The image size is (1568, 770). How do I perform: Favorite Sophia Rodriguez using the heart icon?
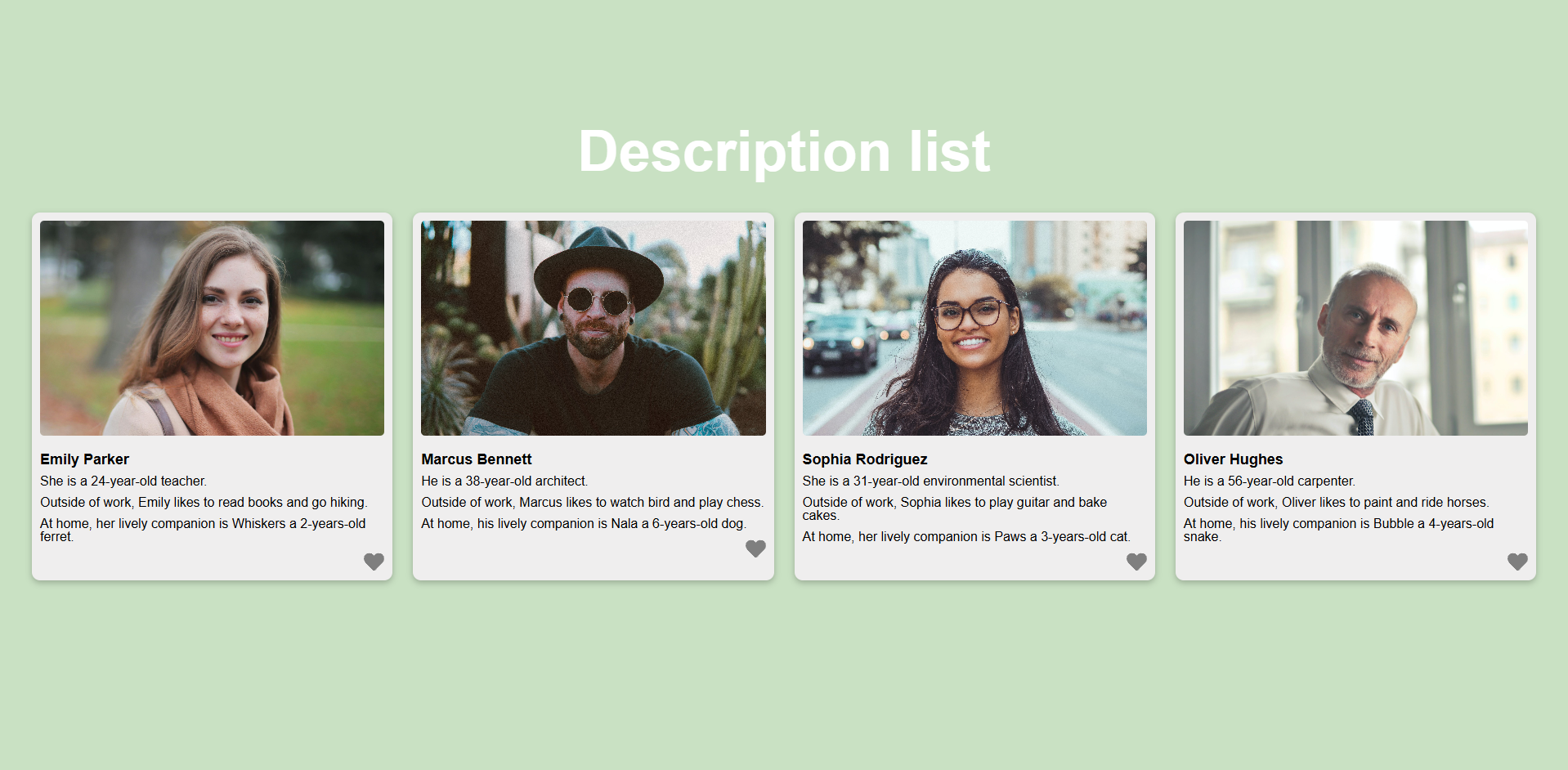pos(1136,562)
